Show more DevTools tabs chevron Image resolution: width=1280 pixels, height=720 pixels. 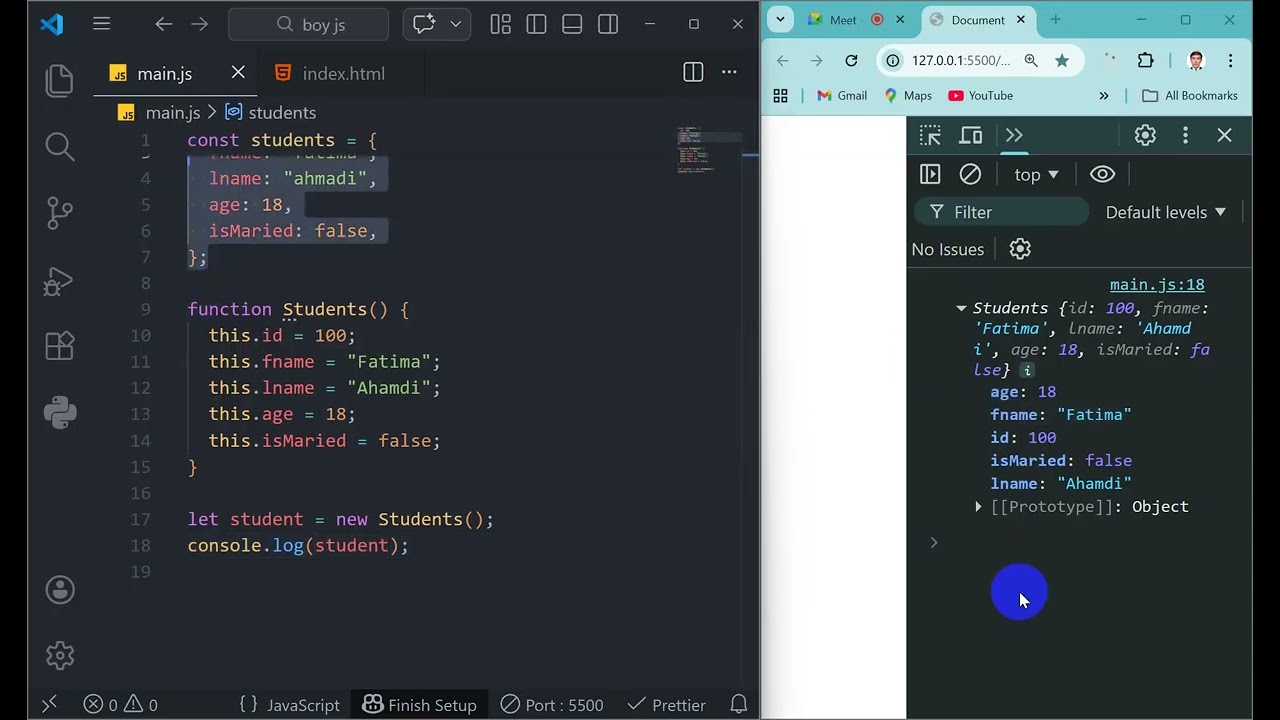click(1014, 135)
